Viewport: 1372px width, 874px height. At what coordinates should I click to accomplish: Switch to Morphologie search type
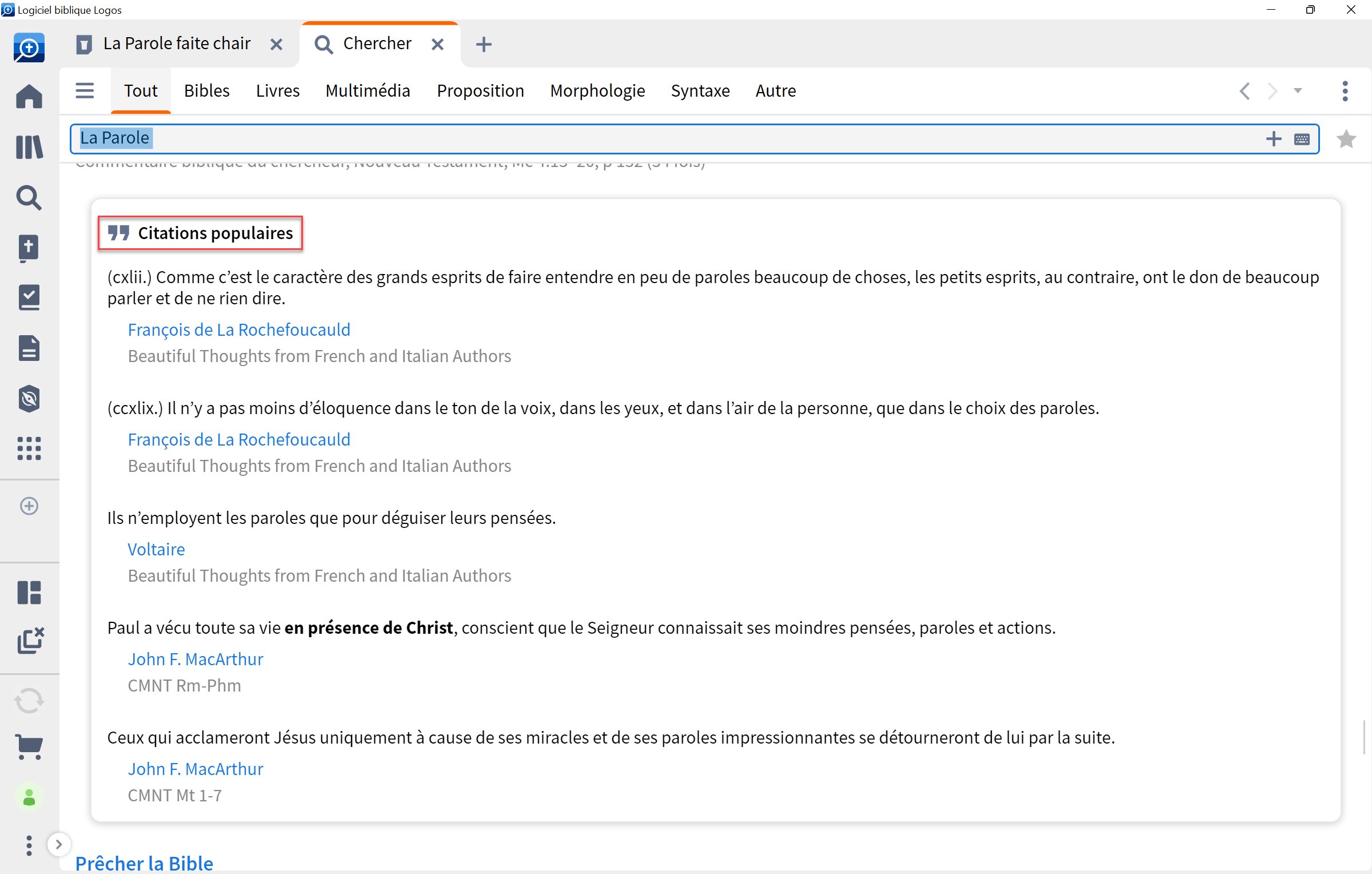[x=597, y=90]
